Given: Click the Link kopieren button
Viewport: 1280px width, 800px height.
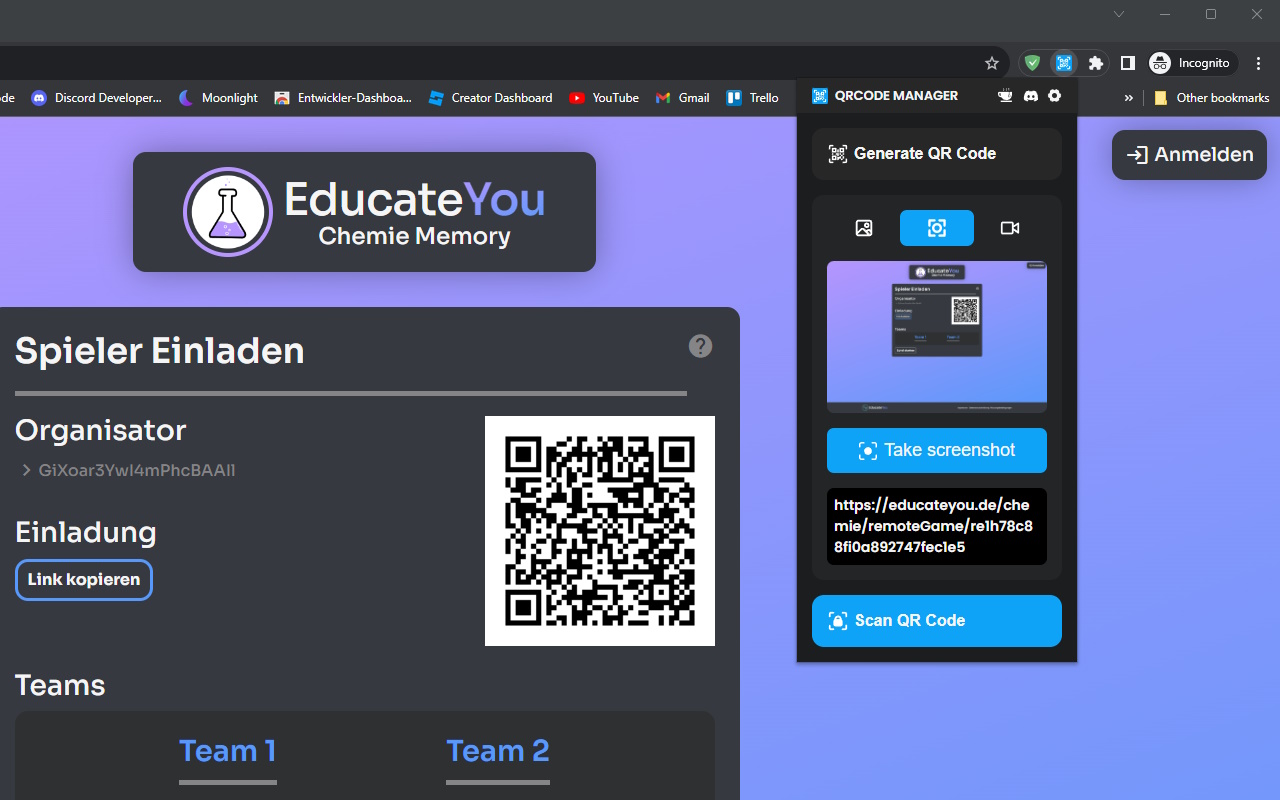Looking at the screenshot, I should (x=84, y=580).
